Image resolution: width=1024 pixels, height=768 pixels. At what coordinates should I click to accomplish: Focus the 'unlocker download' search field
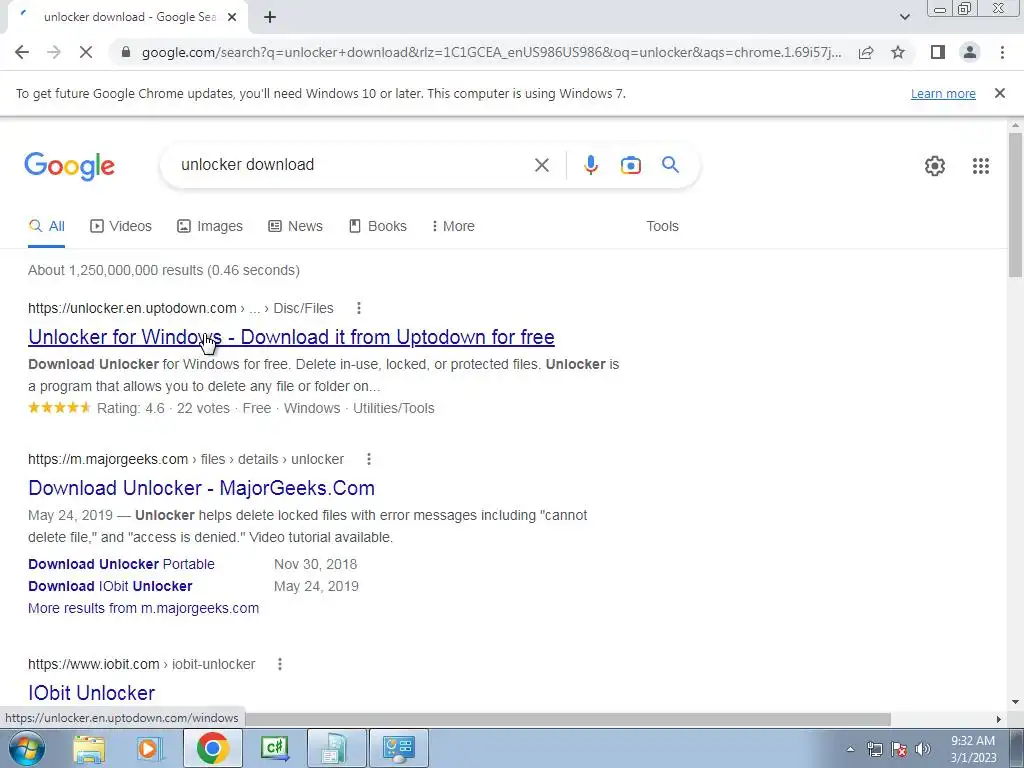pos(353,165)
